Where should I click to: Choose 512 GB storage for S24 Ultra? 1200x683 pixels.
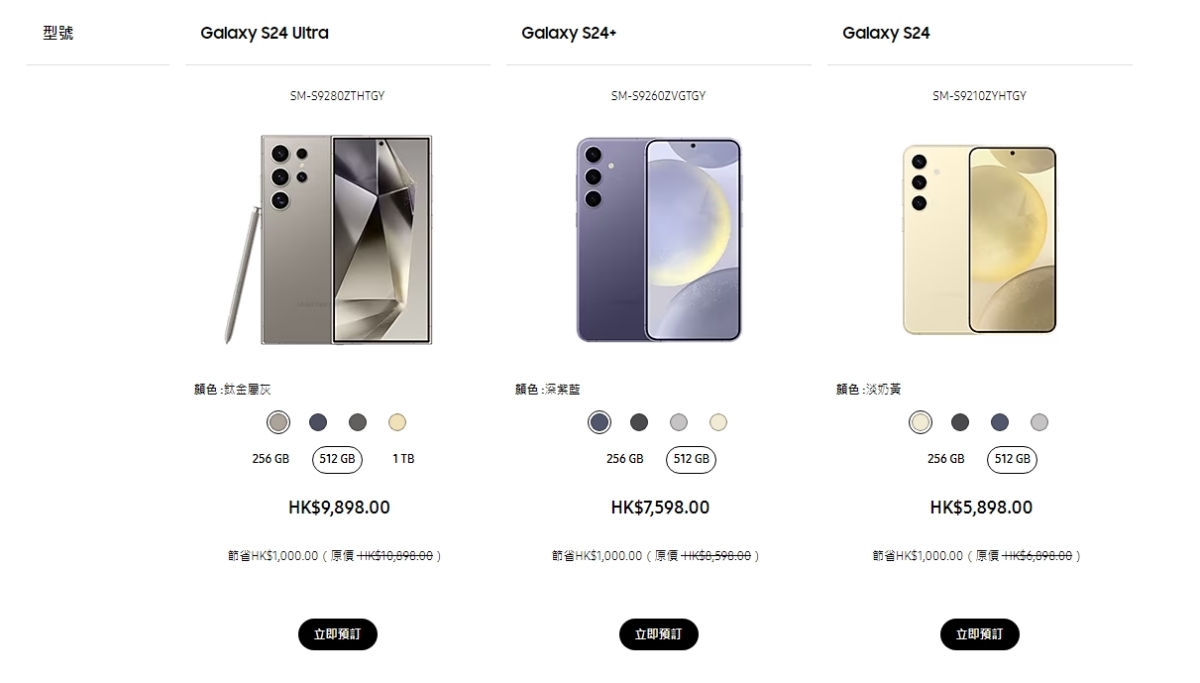tap(338, 459)
